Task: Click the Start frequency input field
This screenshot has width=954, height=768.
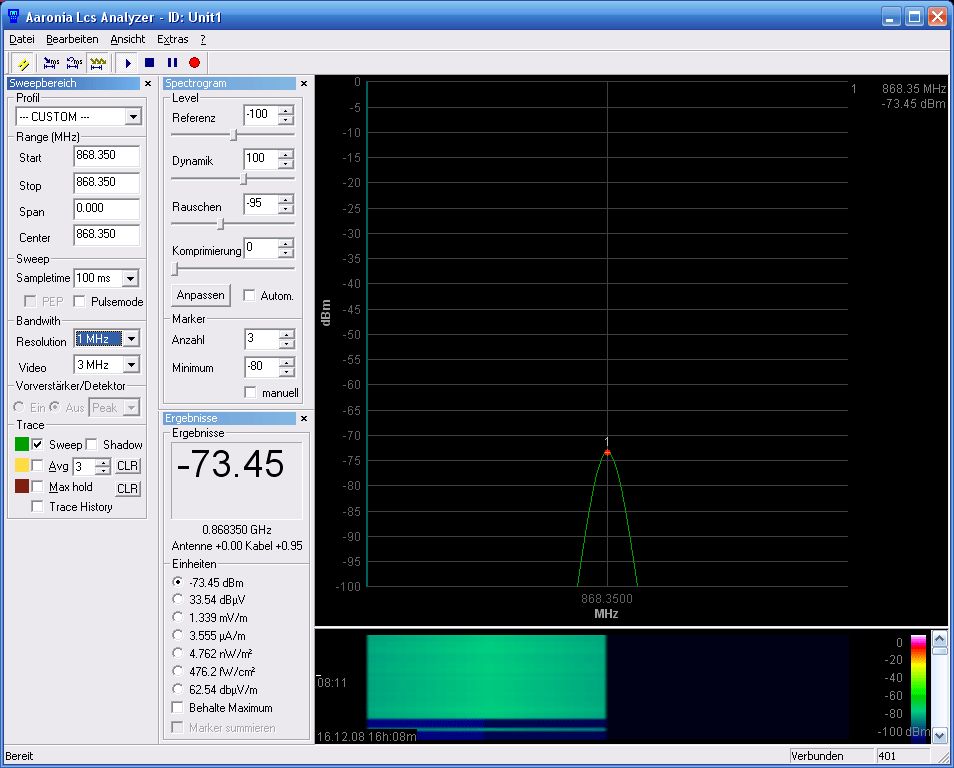Action: 106,156
